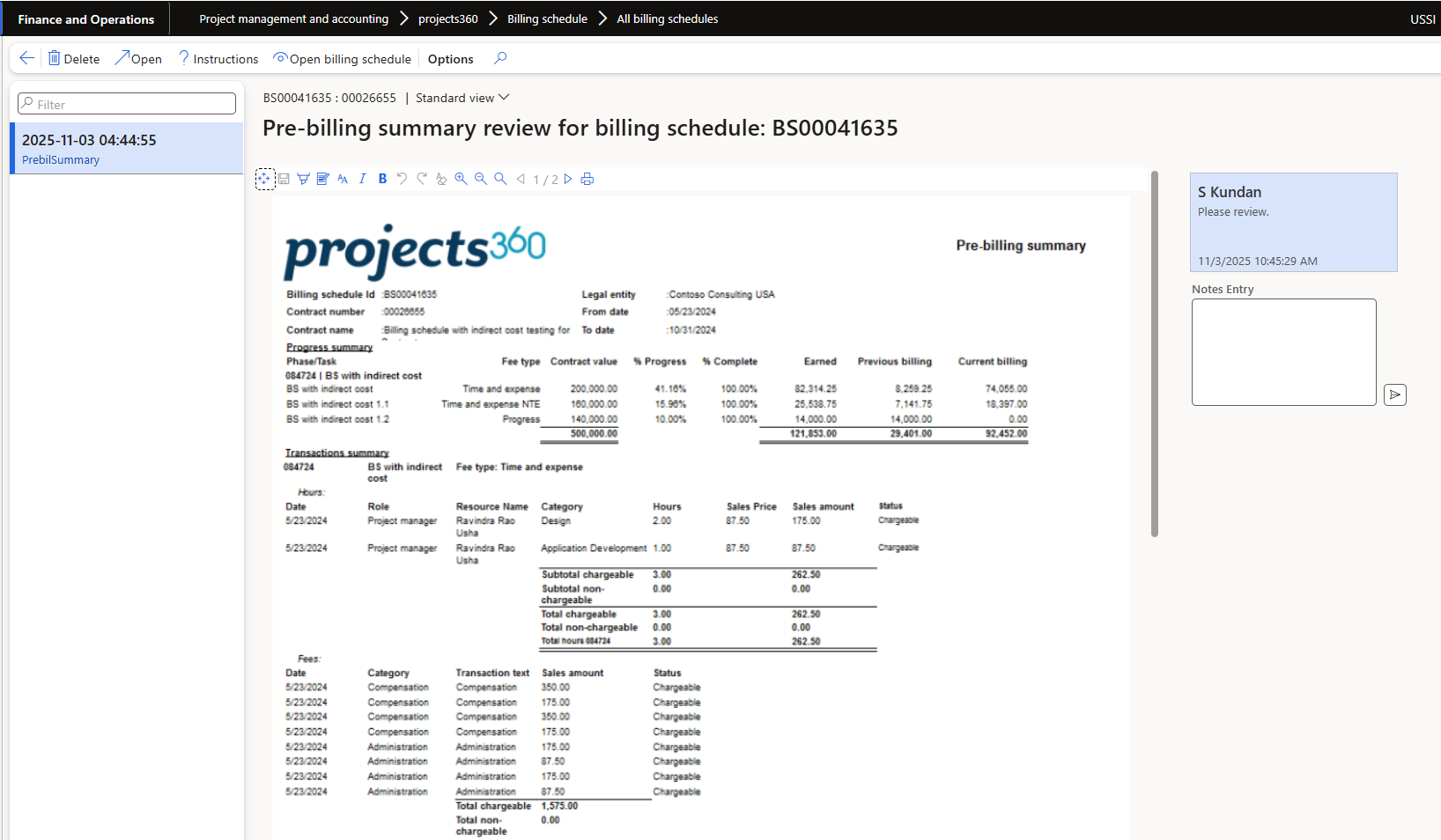Click the font size icon
The width and height of the screenshot is (1441, 840).
pos(343,179)
